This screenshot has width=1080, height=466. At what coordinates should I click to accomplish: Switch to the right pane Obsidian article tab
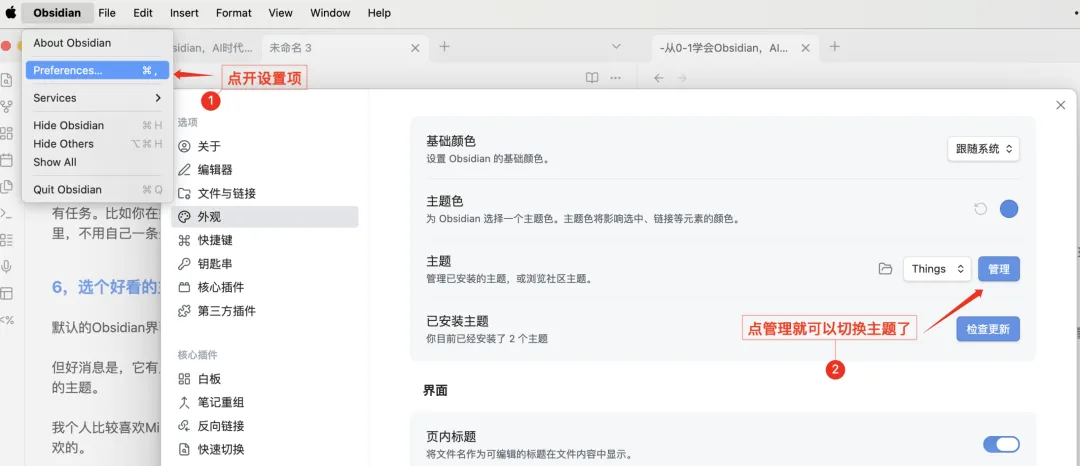(735, 47)
